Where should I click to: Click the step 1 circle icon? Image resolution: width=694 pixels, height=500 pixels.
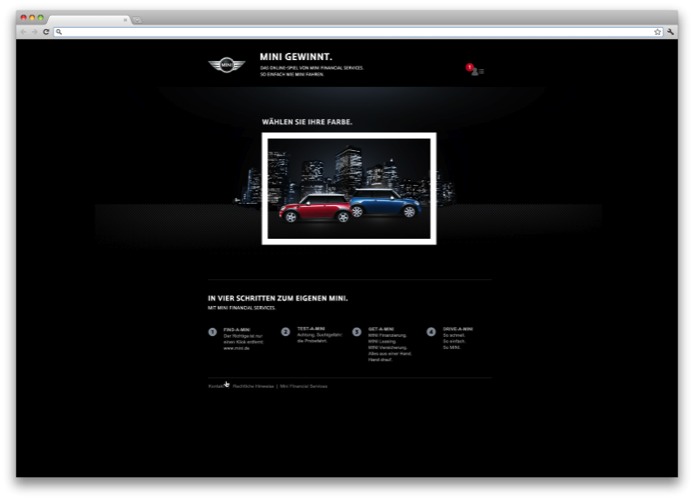212,332
